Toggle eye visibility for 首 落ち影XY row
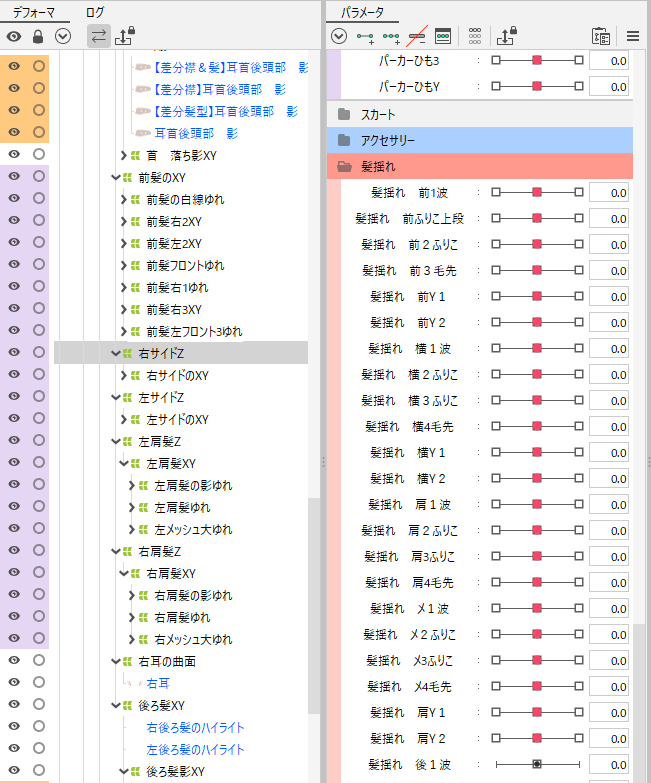 (x=14, y=154)
